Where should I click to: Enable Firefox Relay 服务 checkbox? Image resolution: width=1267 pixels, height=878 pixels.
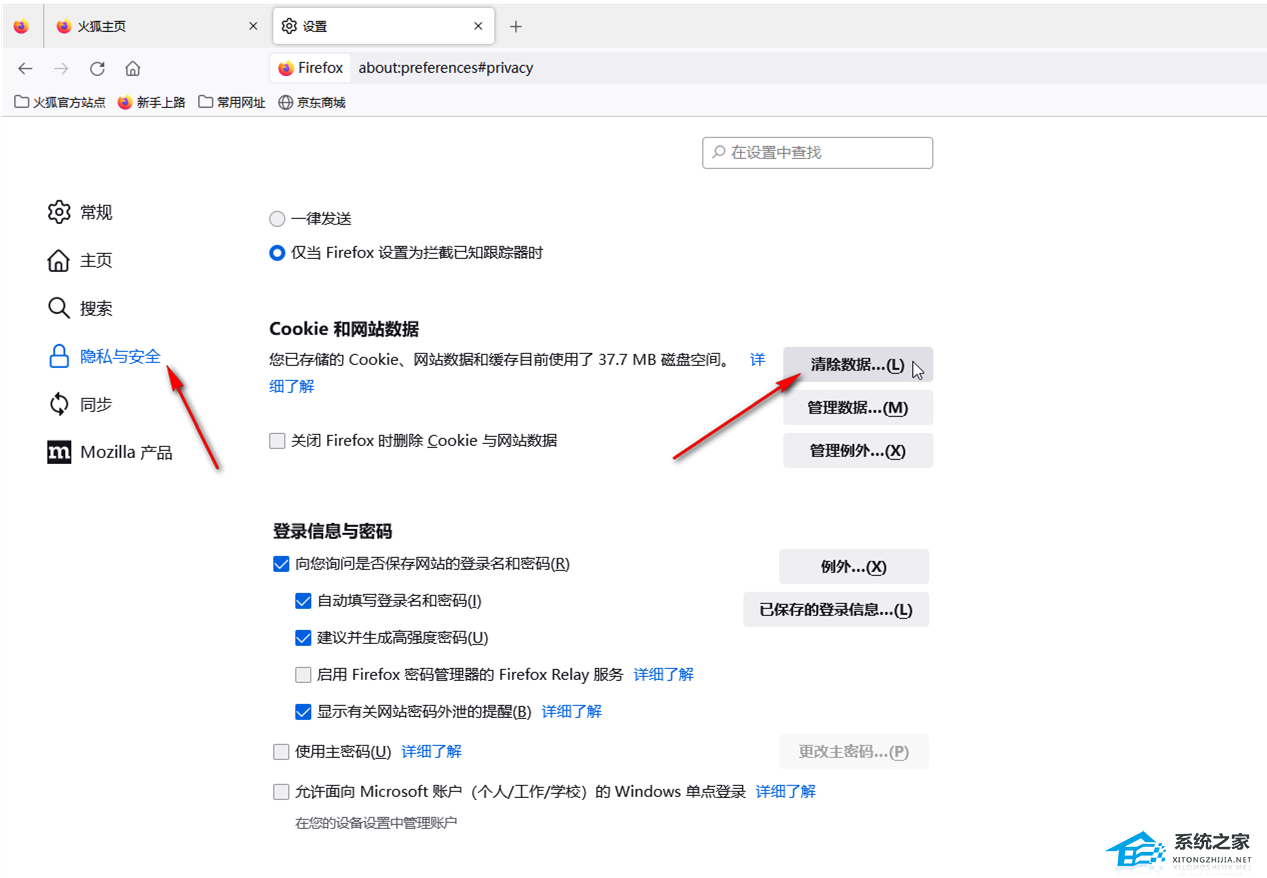[303, 675]
